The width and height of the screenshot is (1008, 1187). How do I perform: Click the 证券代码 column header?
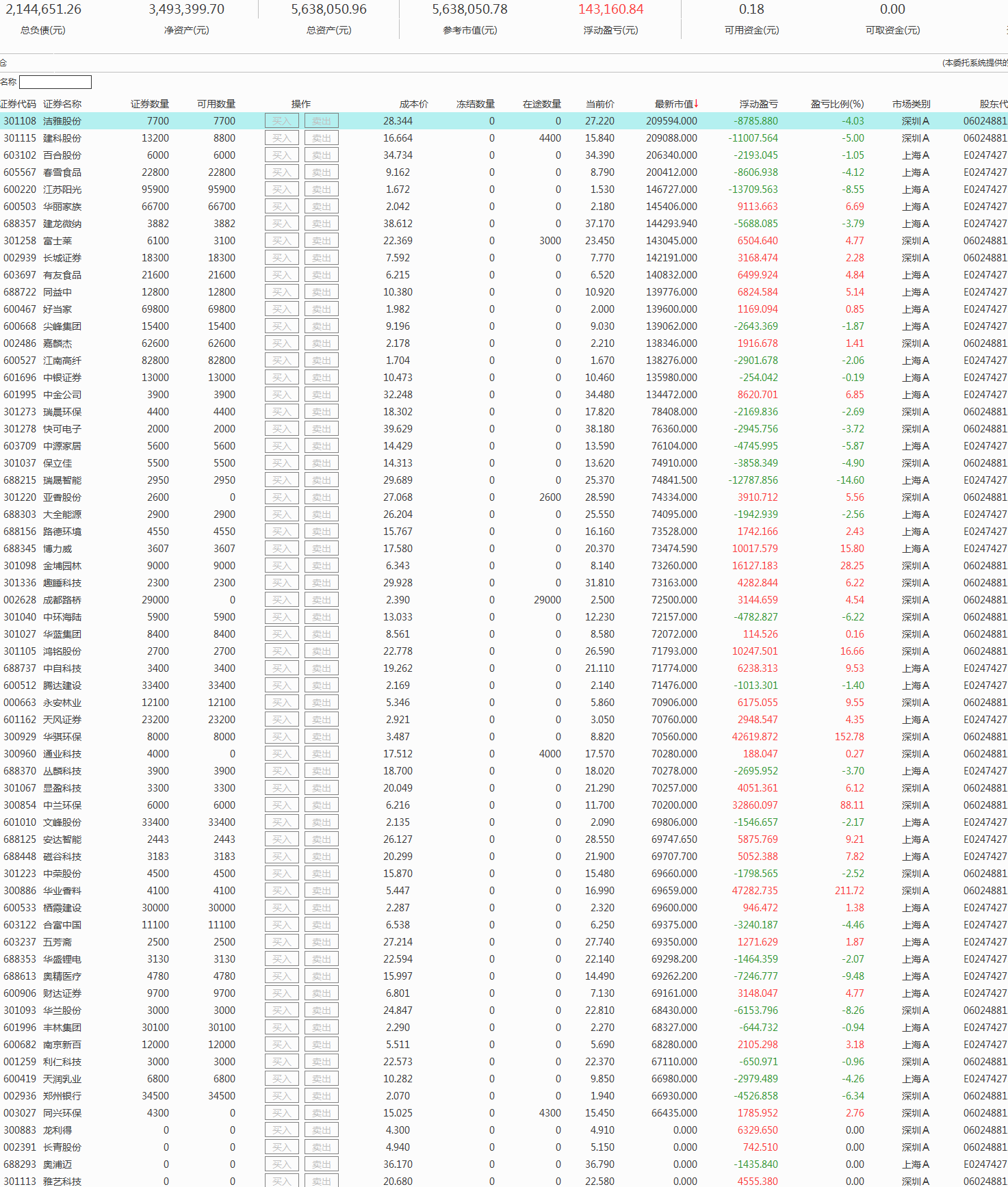tap(18, 104)
